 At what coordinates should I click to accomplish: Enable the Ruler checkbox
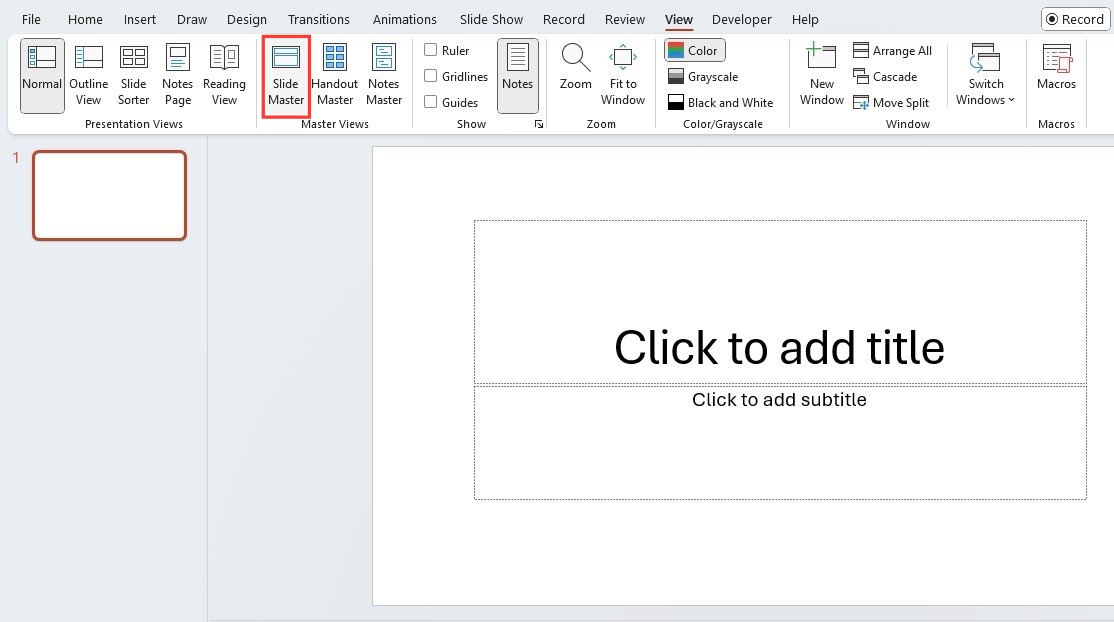pos(431,50)
